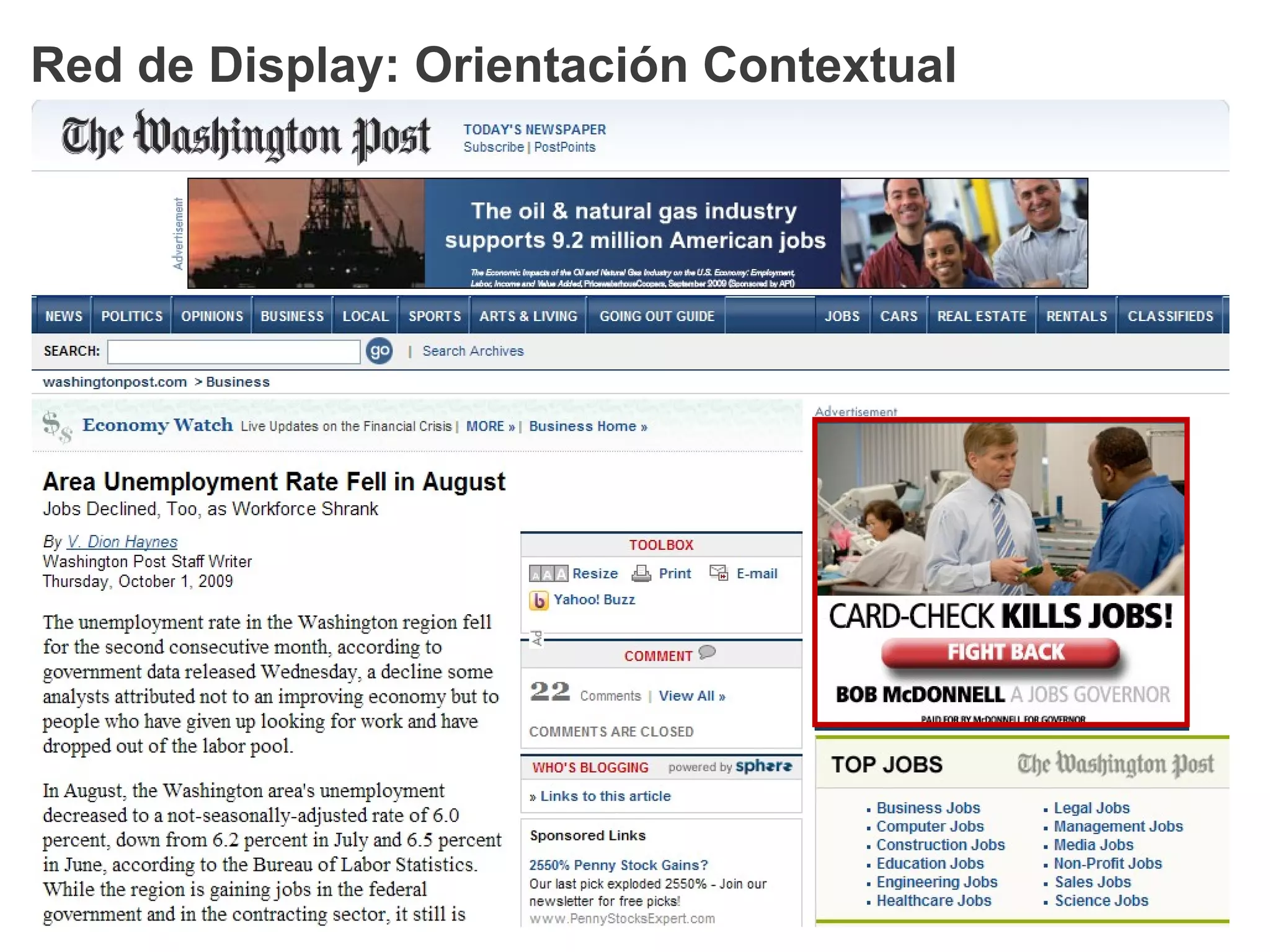Open the ARTS & LIVING menu tab
The height and width of the screenshot is (952, 1270).
(x=528, y=316)
